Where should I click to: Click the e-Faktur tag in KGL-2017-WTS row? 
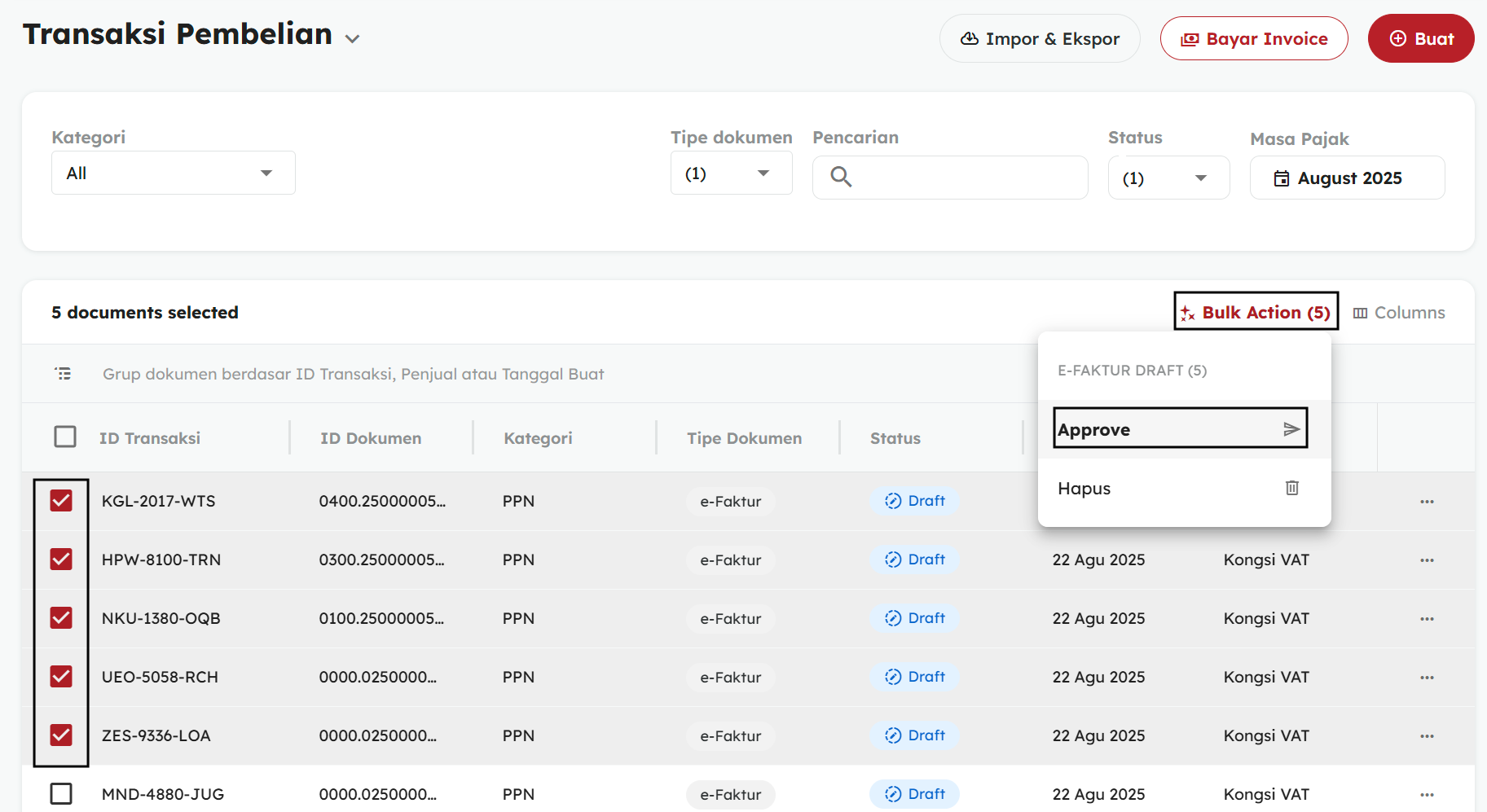tap(731, 502)
